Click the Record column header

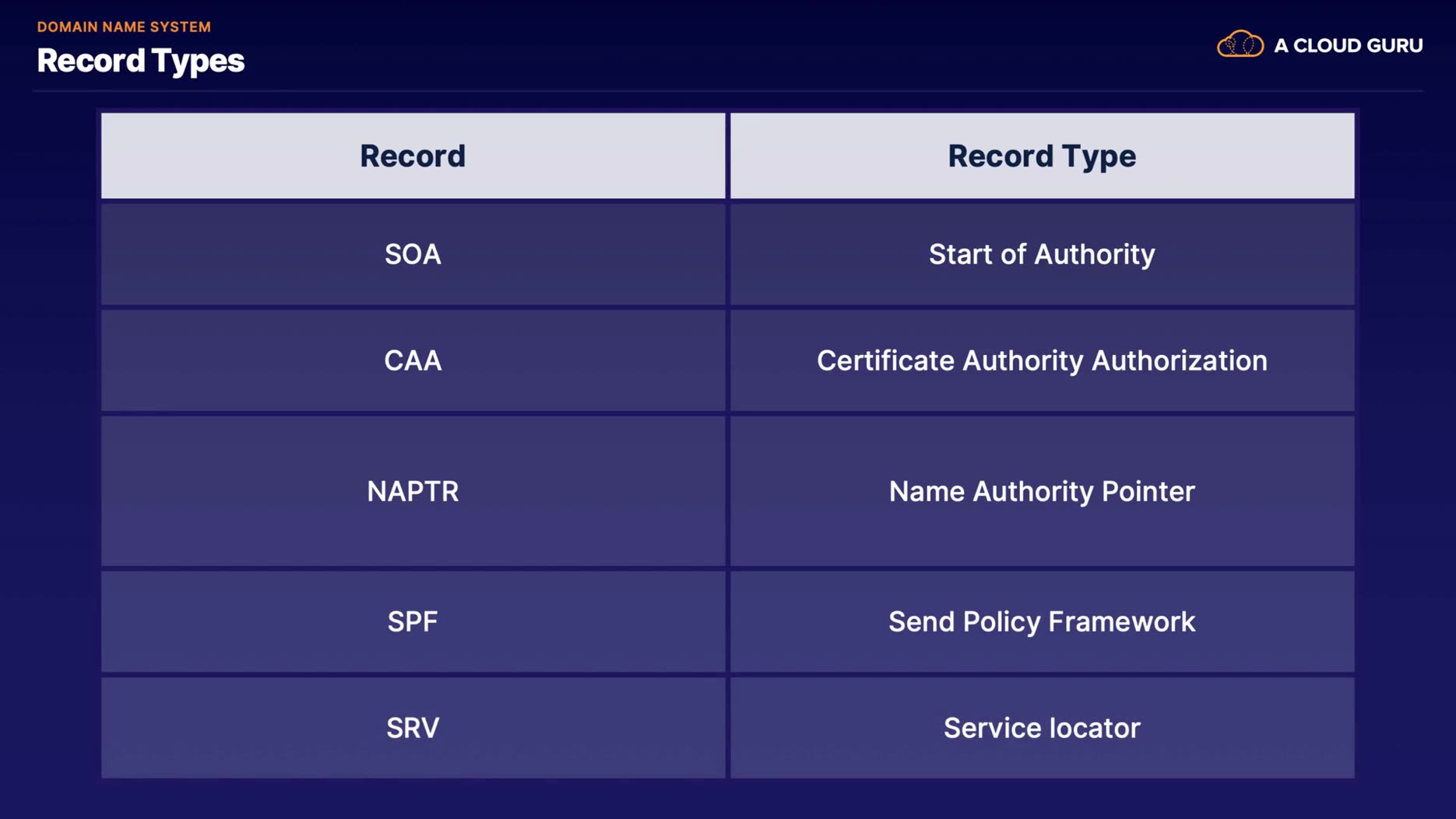click(413, 156)
